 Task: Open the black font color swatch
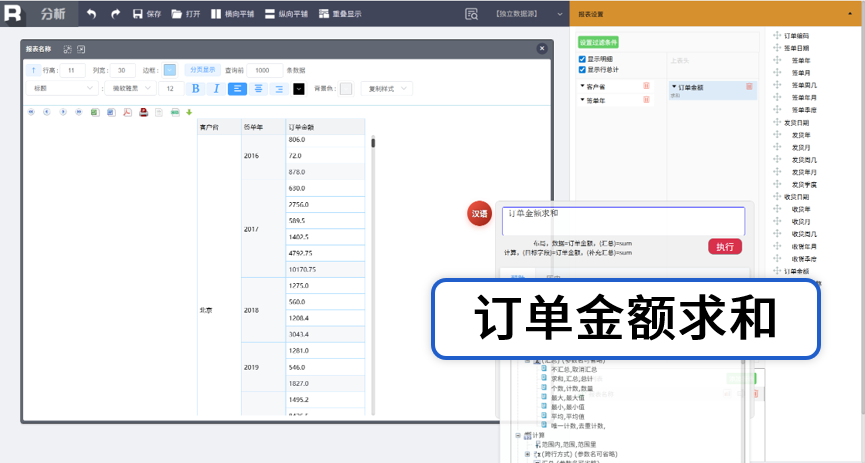click(x=298, y=89)
